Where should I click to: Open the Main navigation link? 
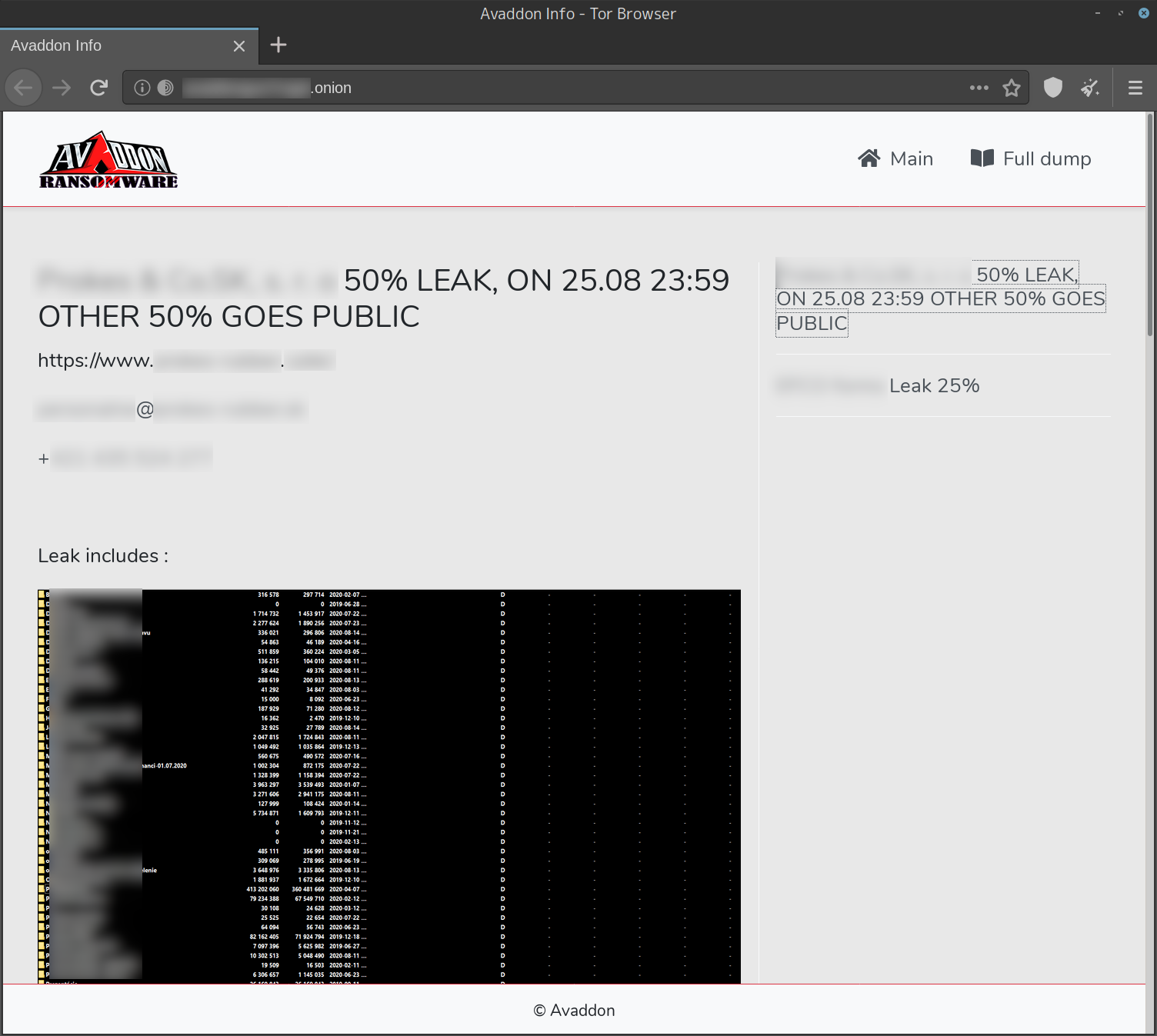[x=895, y=158]
